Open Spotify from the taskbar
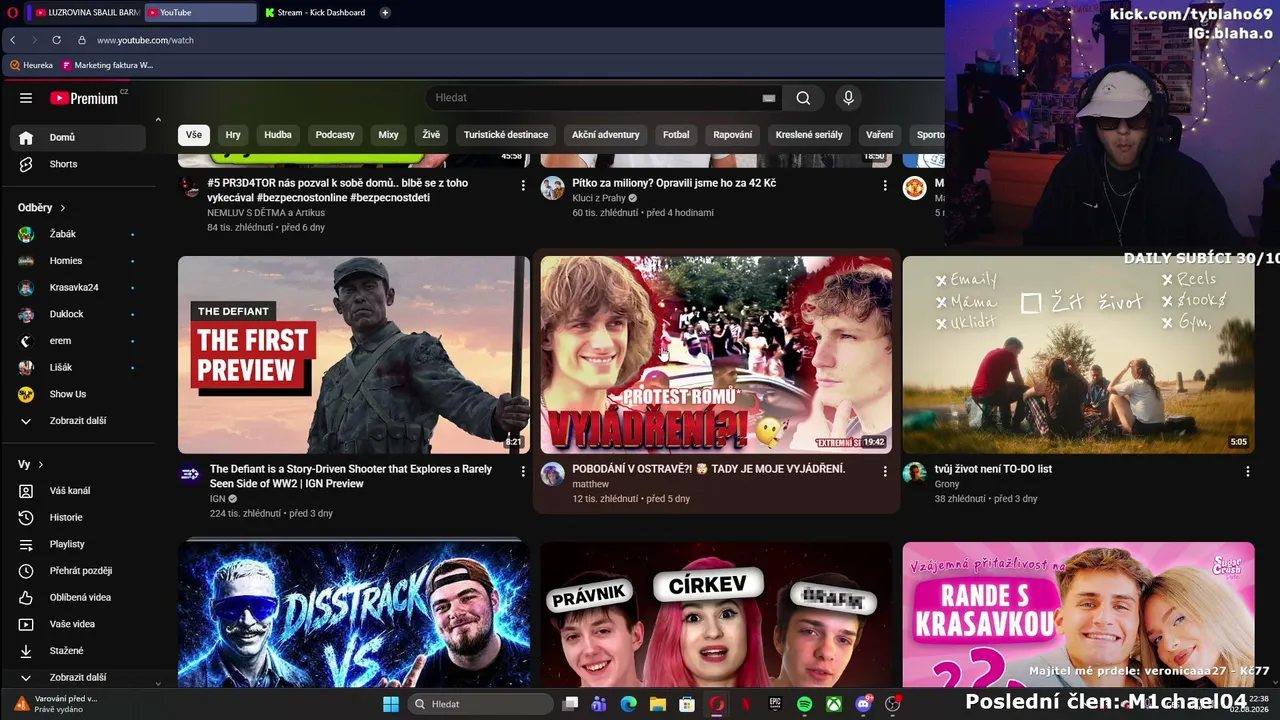 (x=804, y=704)
